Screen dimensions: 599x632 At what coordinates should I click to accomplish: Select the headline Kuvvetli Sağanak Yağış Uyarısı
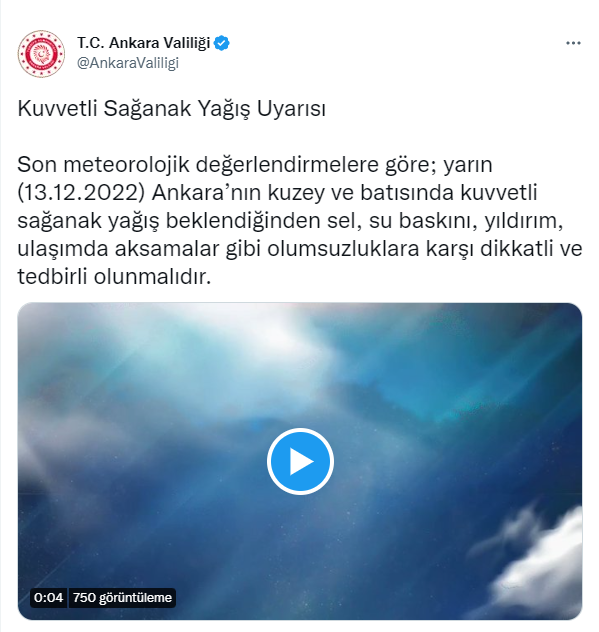point(171,108)
